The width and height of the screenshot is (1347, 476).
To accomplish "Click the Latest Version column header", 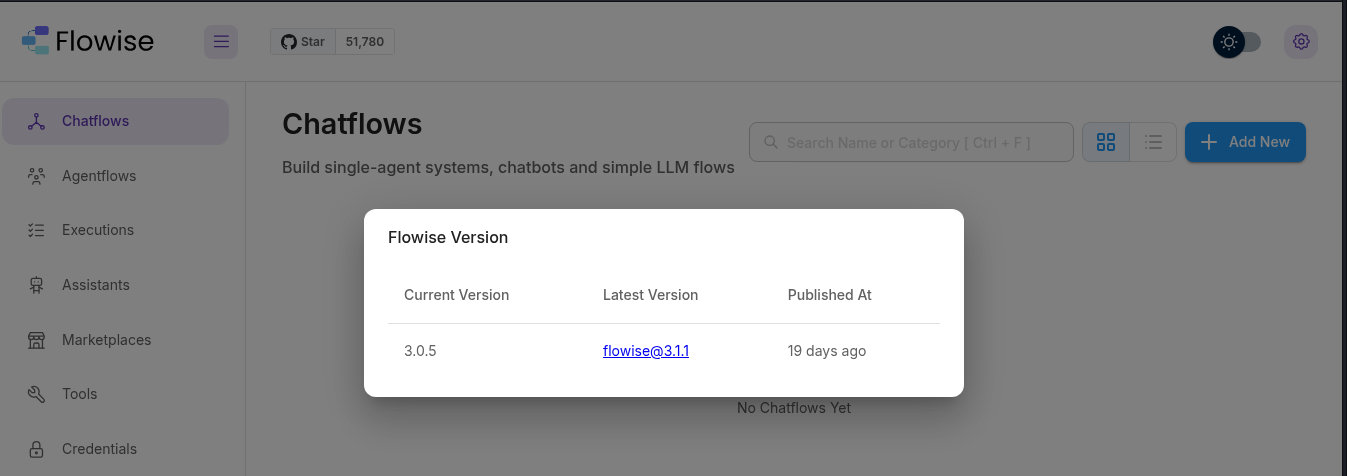I will (x=651, y=295).
